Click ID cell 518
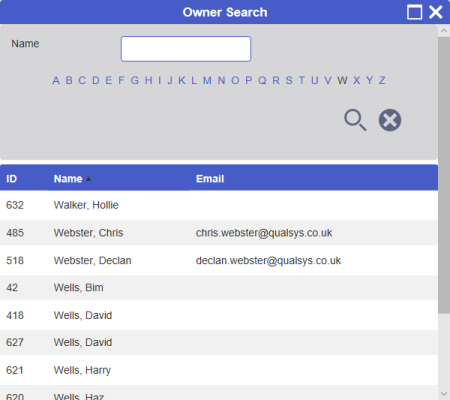Viewport: 450px width, 400px height. 15,260
